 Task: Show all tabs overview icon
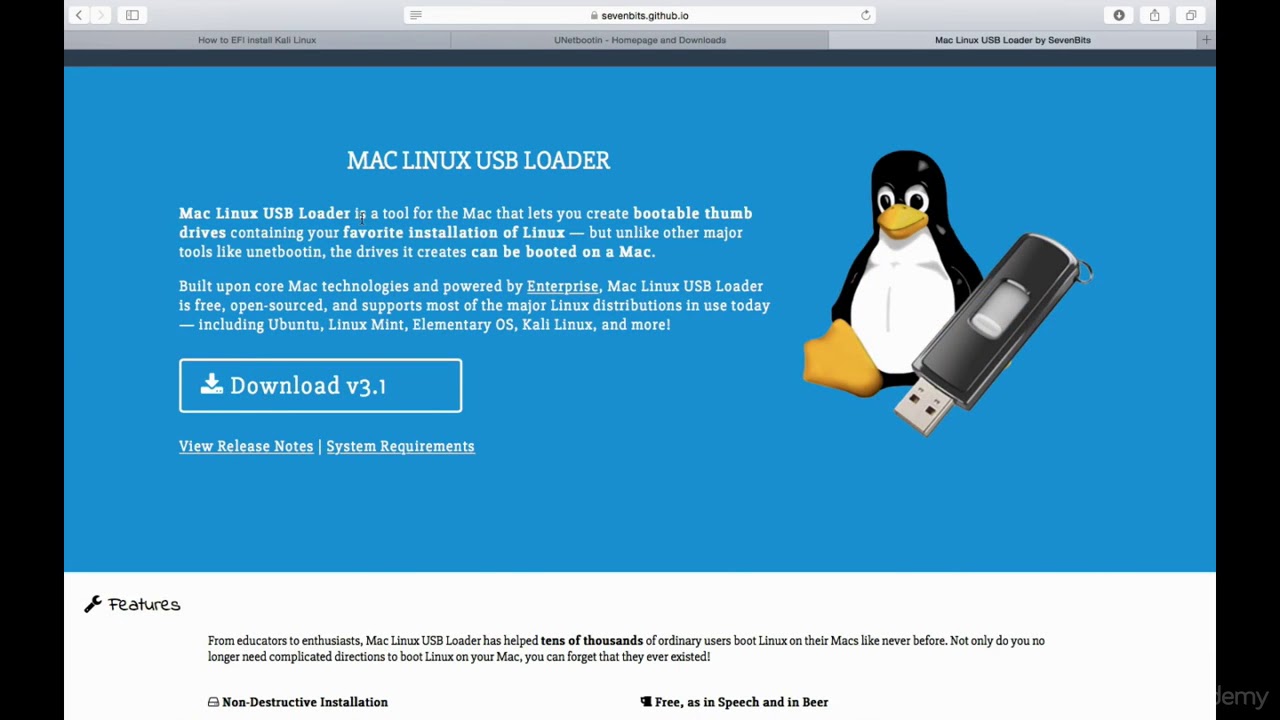[x=1191, y=15]
